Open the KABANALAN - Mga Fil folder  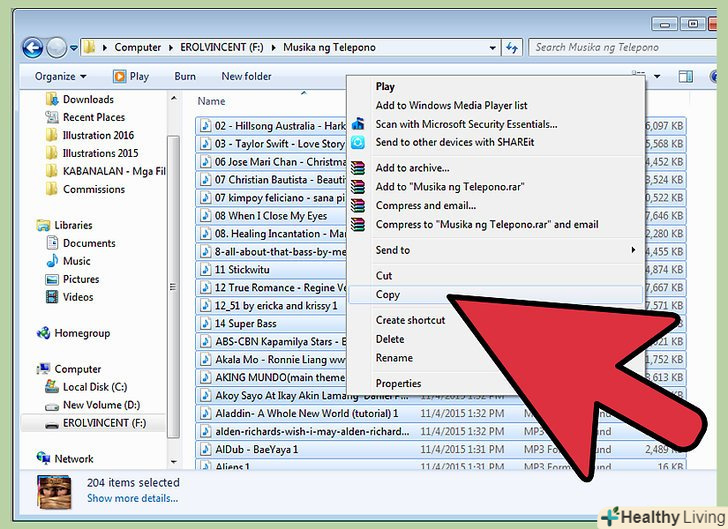tap(105, 171)
